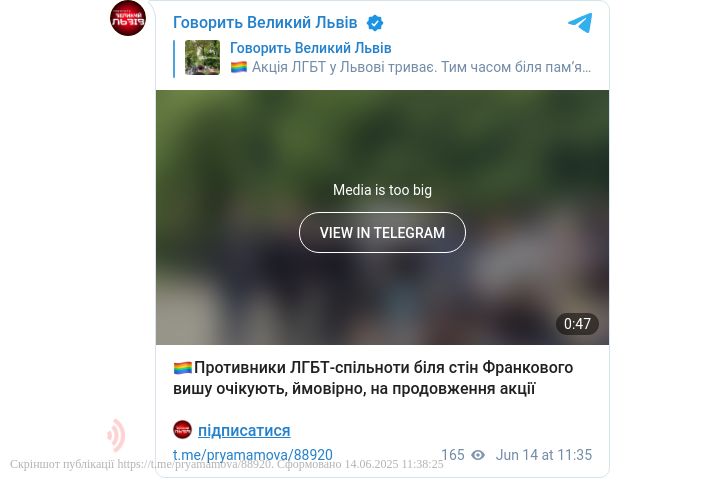The height and width of the screenshot is (482, 720).
Task: Click the Jun 14 at 11:35 timestamp
Action: pos(544,455)
